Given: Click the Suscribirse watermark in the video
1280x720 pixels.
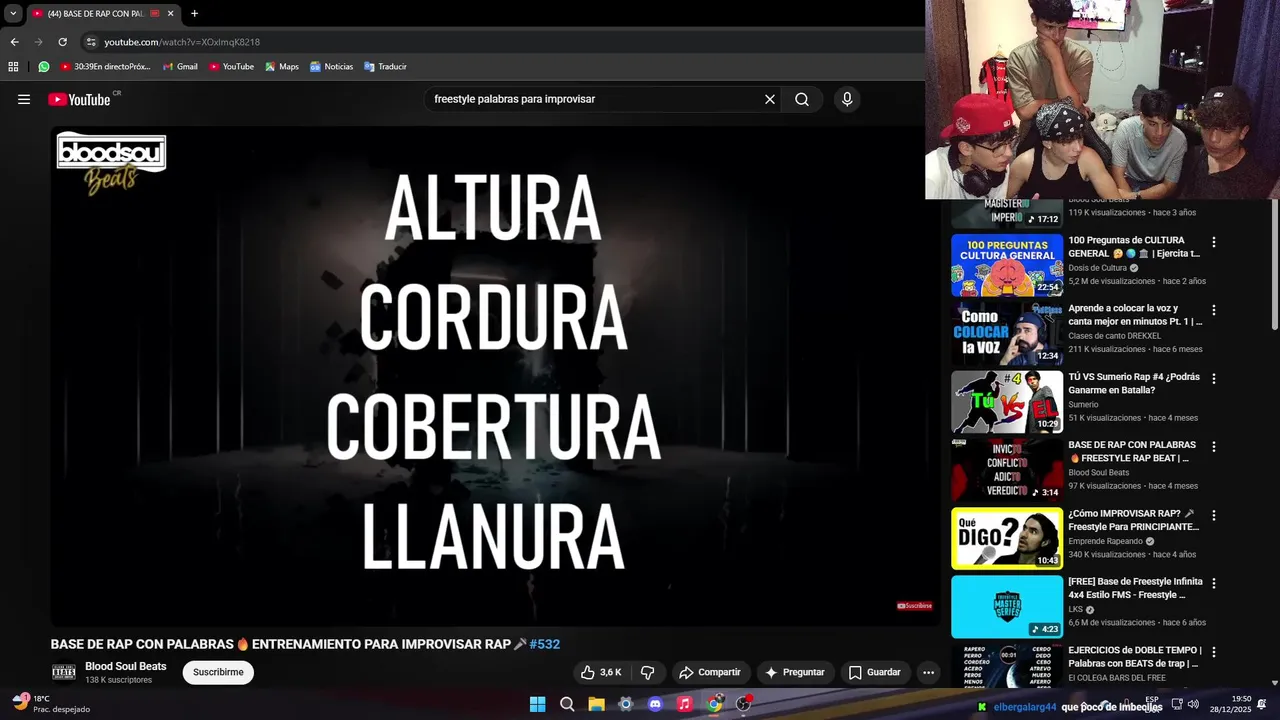Looking at the screenshot, I should [x=914, y=605].
